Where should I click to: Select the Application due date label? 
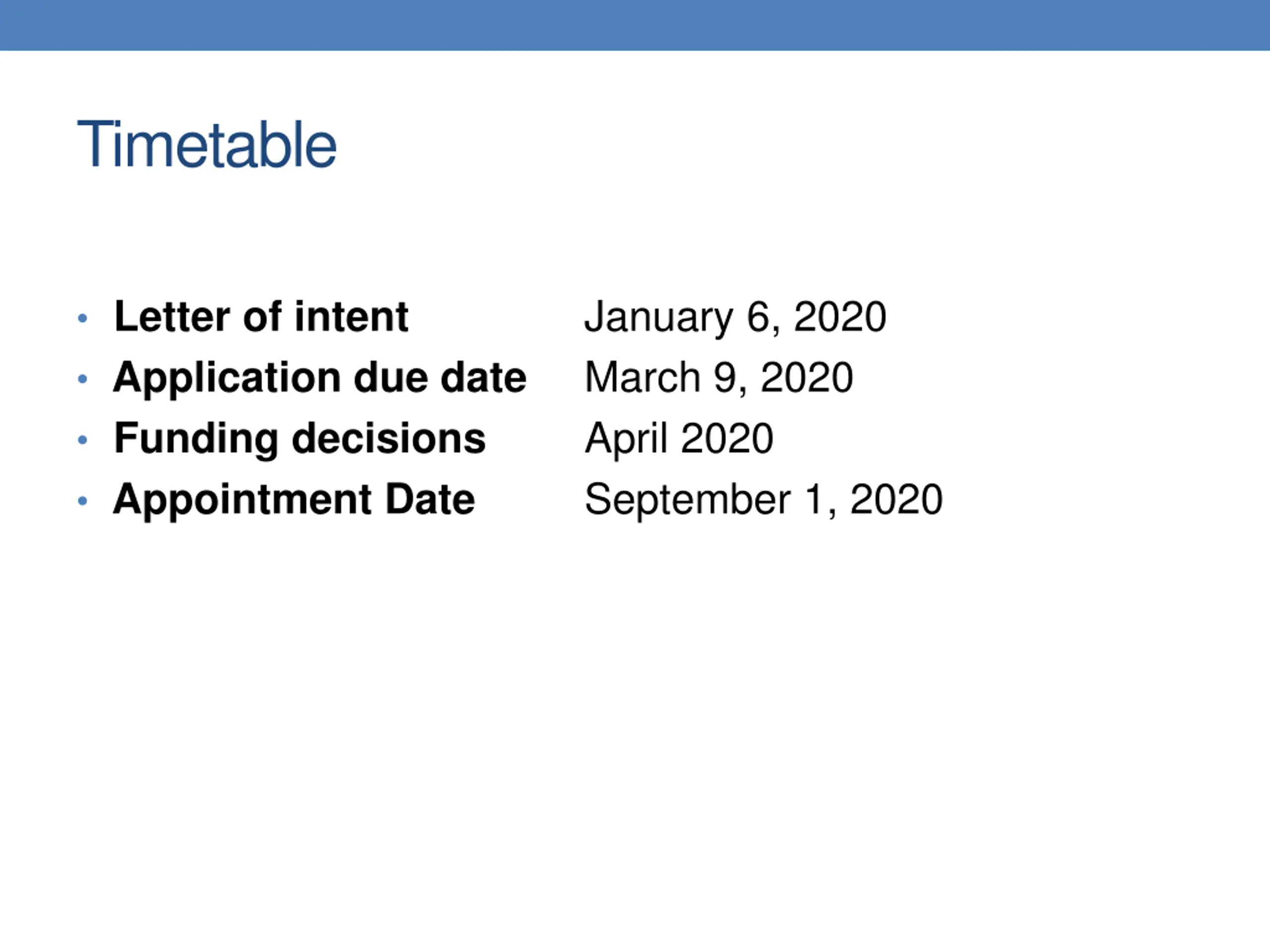tap(320, 378)
